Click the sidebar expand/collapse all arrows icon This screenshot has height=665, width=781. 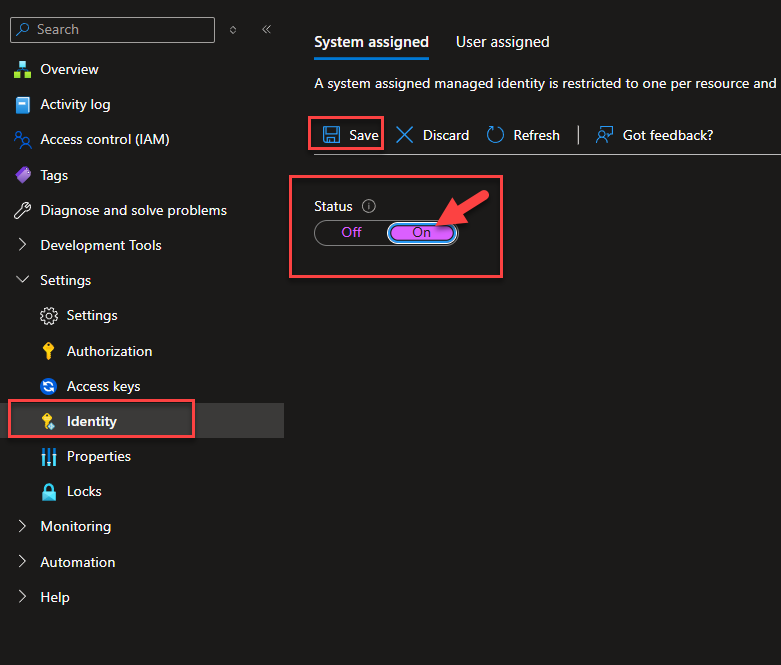point(233,30)
